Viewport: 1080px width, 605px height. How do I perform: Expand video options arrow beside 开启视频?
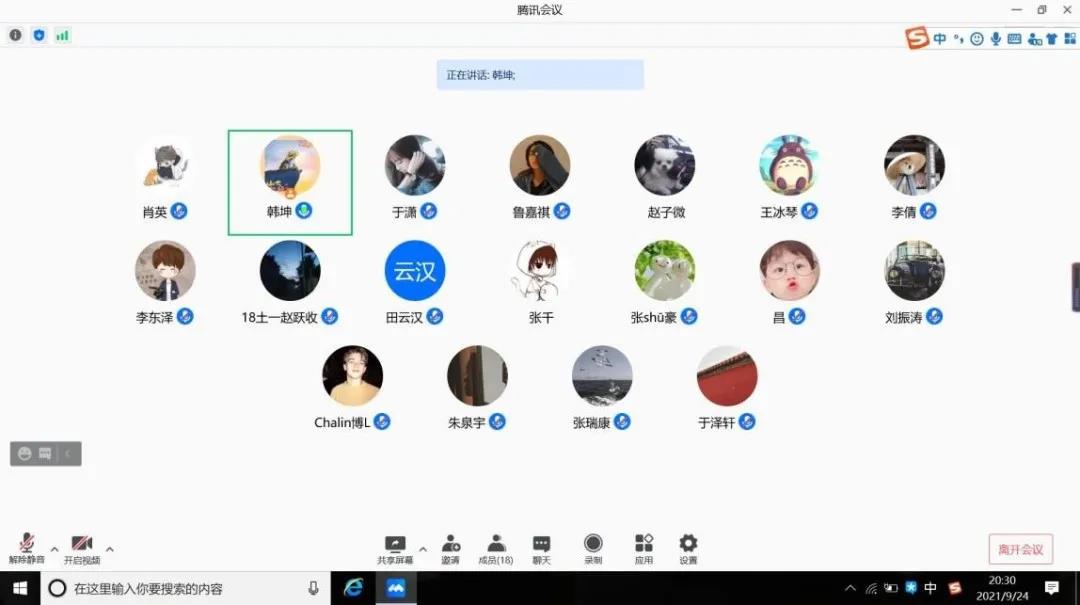[x=109, y=549]
